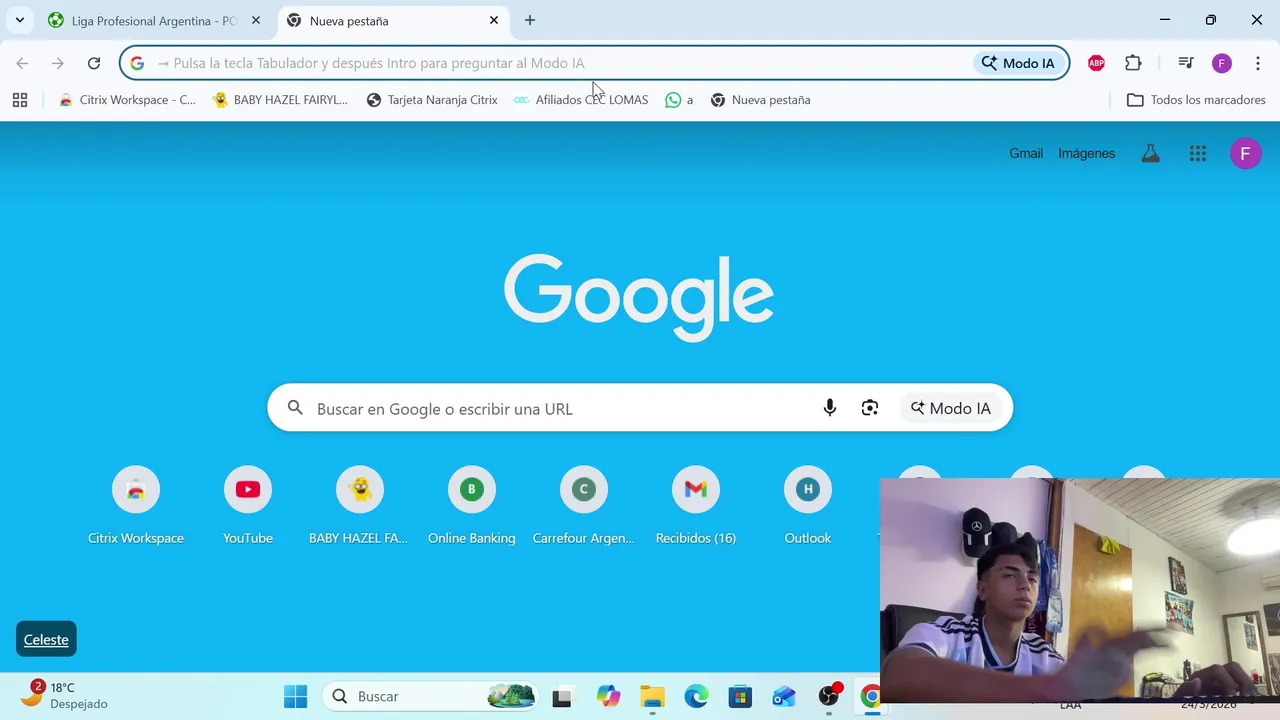Open the Citrix Workspace shortcut tile
The width and height of the screenshot is (1280, 720).
(136, 507)
